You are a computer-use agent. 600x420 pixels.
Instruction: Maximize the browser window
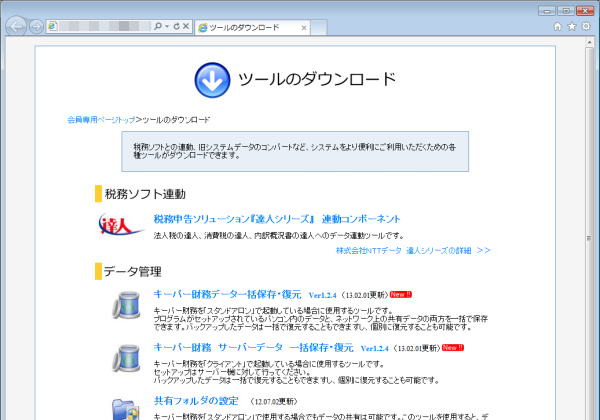[566, 11]
